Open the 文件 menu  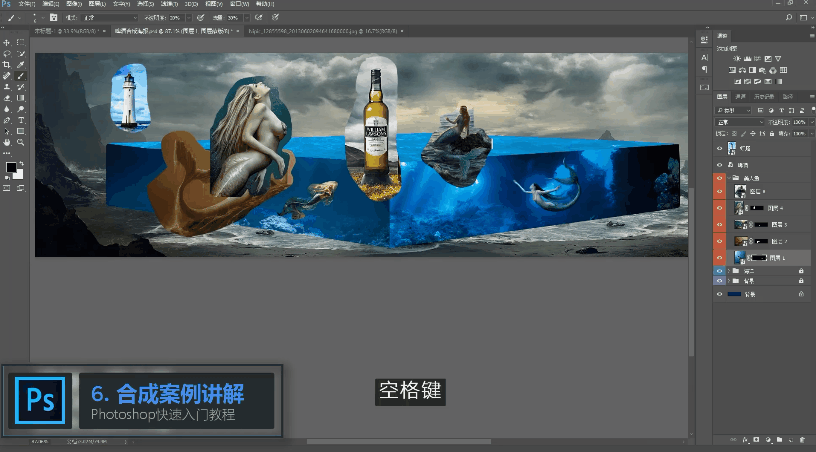tap(26, 4)
